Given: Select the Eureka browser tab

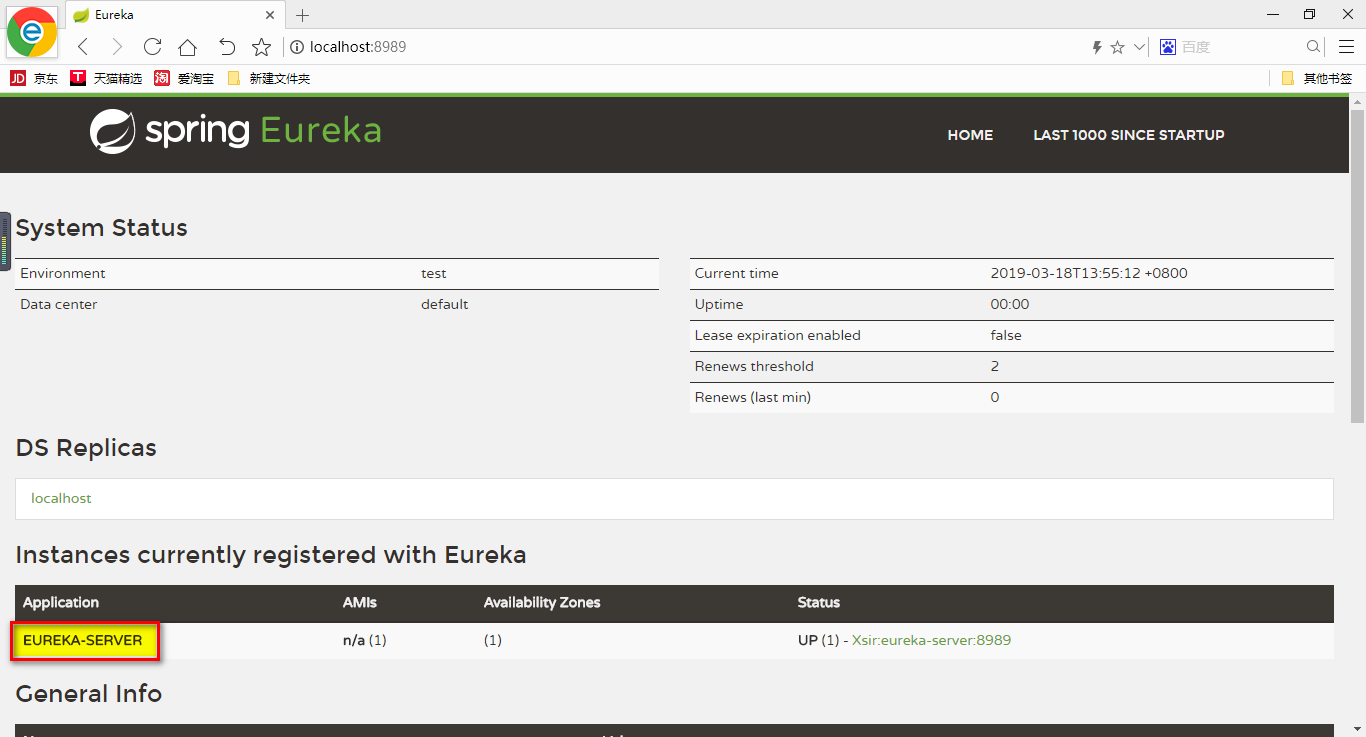Looking at the screenshot, I should (x=176, y=15).
